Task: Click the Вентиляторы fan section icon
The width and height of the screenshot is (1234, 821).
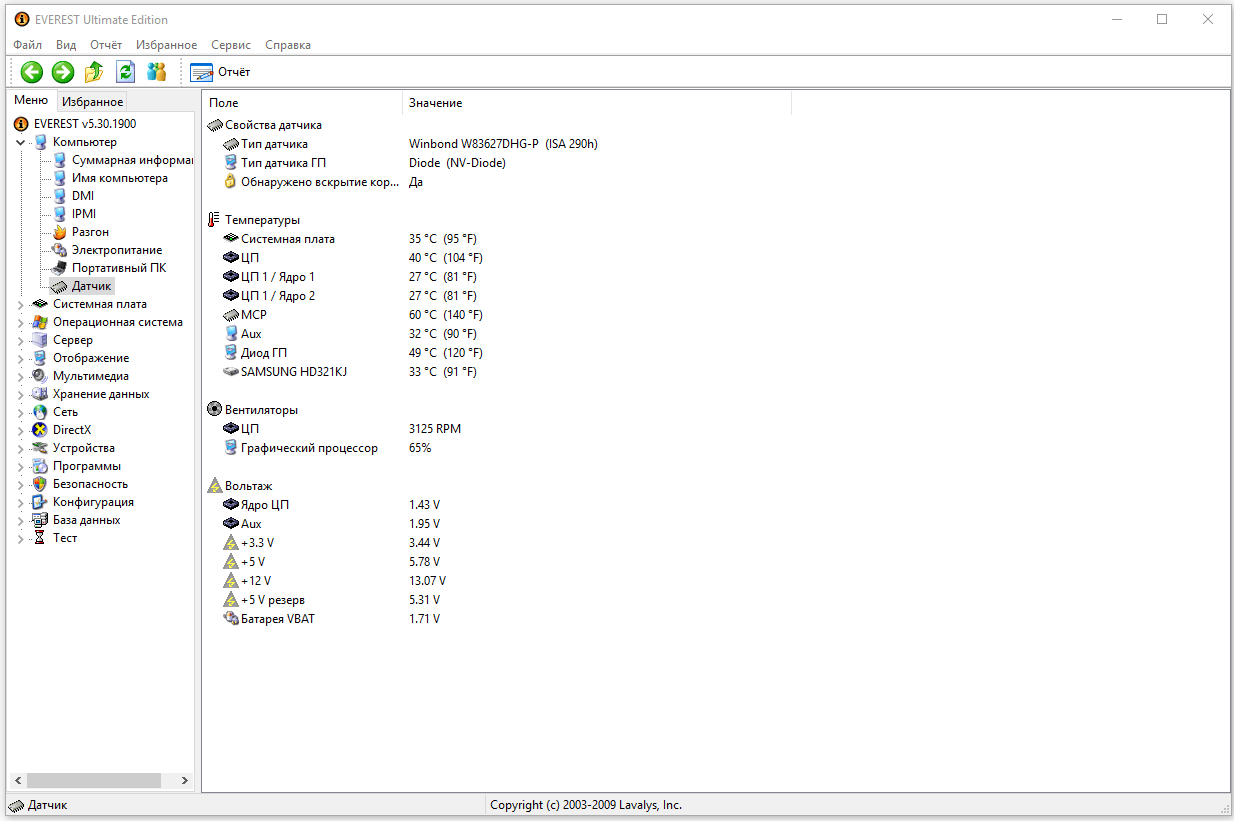Action: tap(215, 410)
